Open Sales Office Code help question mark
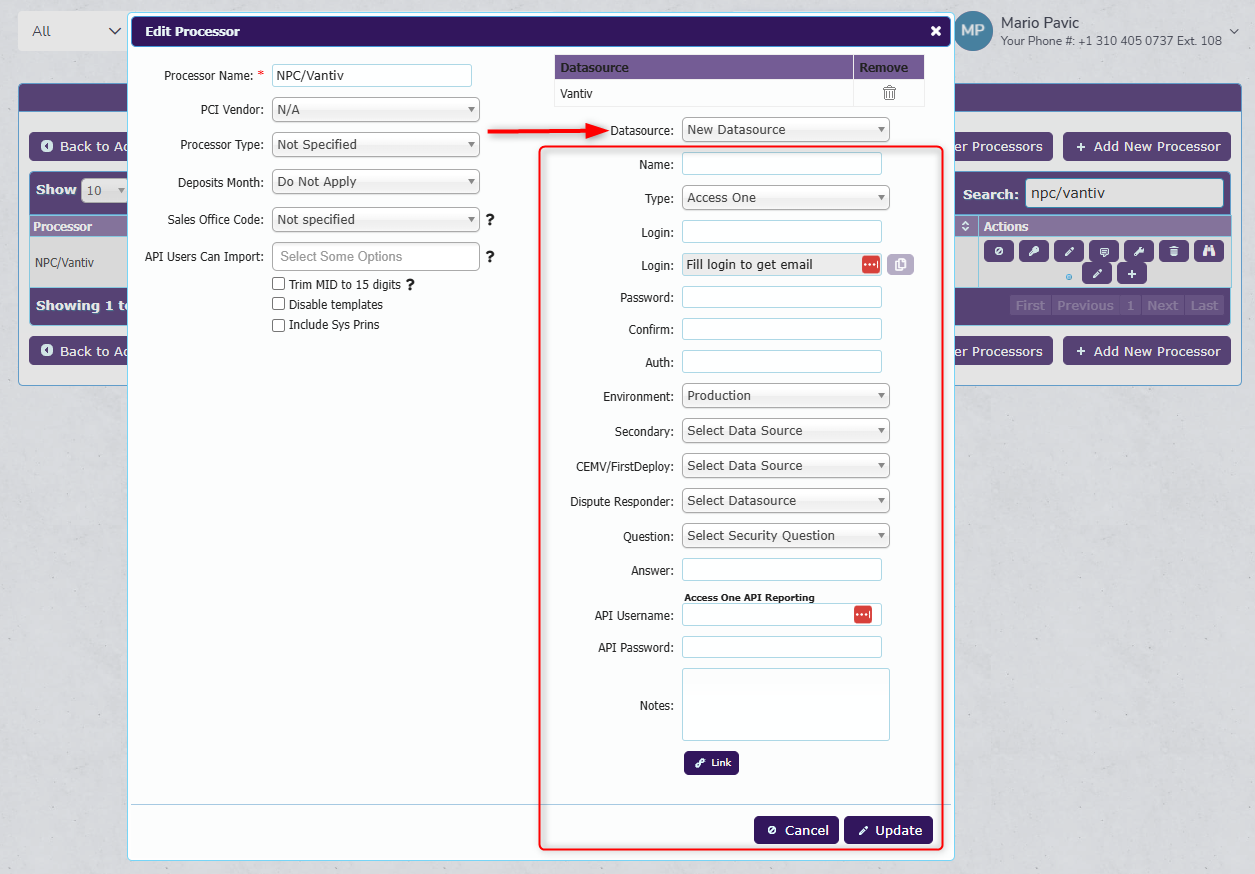This screenshot has height=874, width=1255. 490,220
